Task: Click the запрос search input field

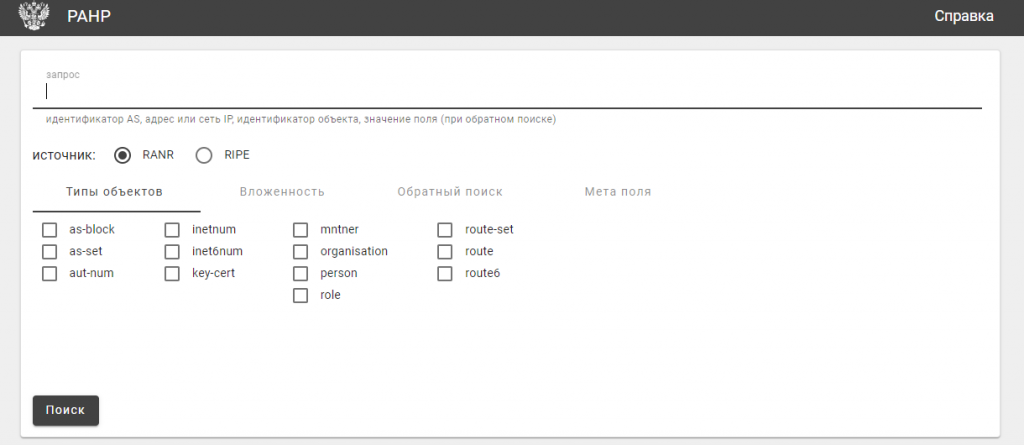Action: [x=506, y=92]
